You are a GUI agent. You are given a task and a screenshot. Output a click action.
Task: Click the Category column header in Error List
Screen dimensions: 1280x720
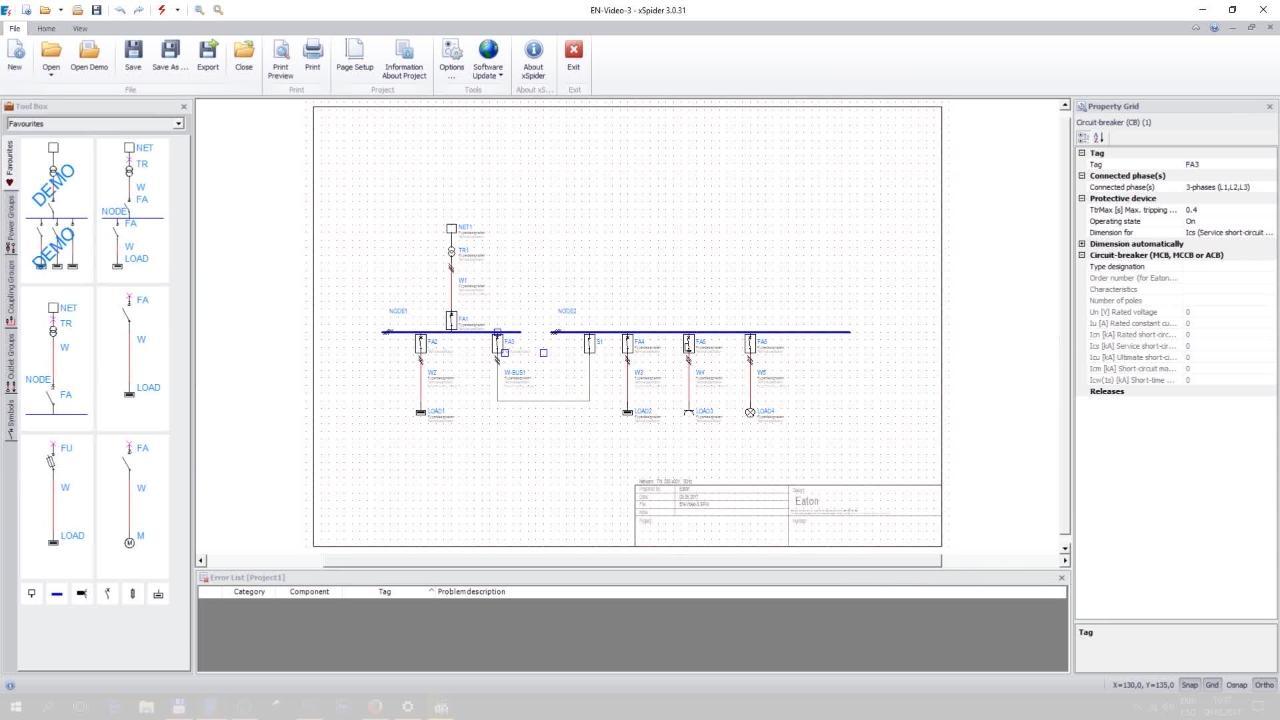[x=249, y=592]
